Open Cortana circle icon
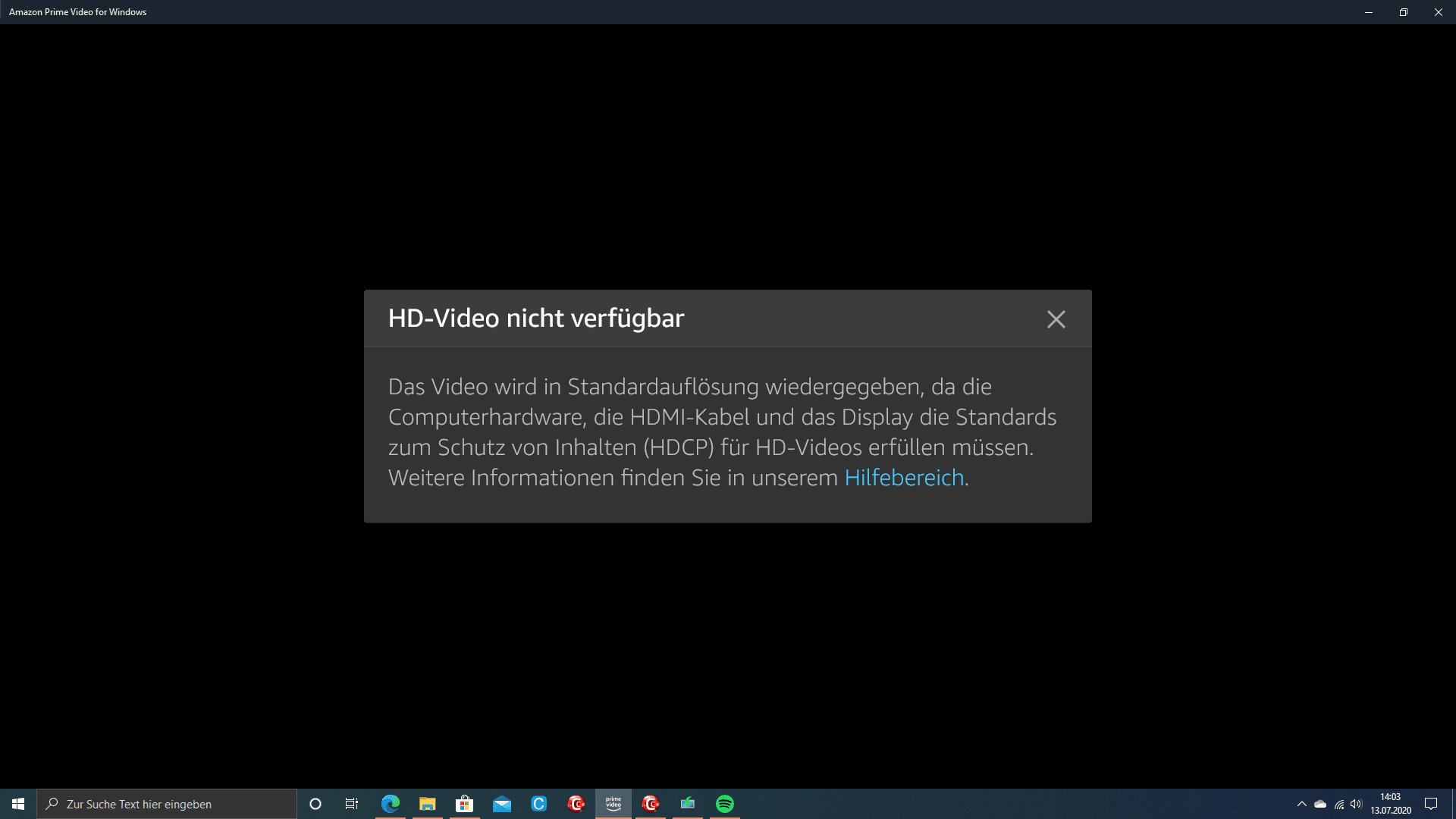The height and width of the screenshot is (819, 1456). pos(315,804)
